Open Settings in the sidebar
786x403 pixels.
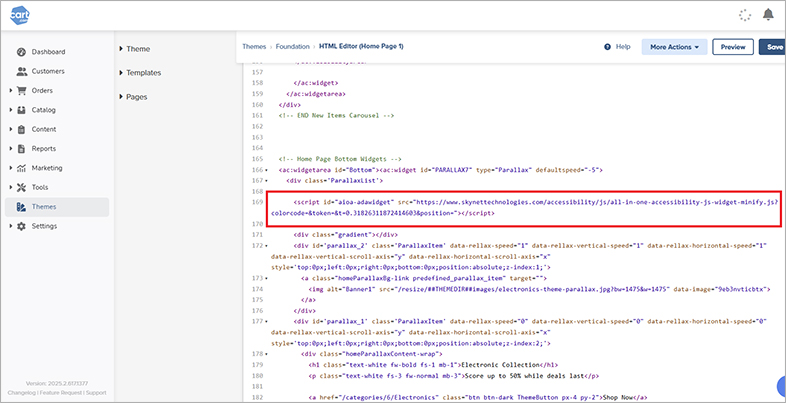(43, 226)
